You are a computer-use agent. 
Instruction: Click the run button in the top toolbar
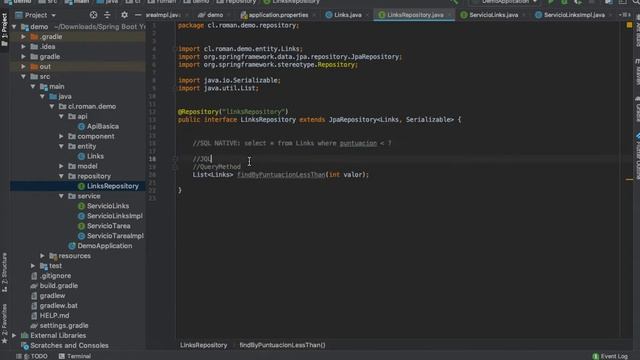coord(551,2)
